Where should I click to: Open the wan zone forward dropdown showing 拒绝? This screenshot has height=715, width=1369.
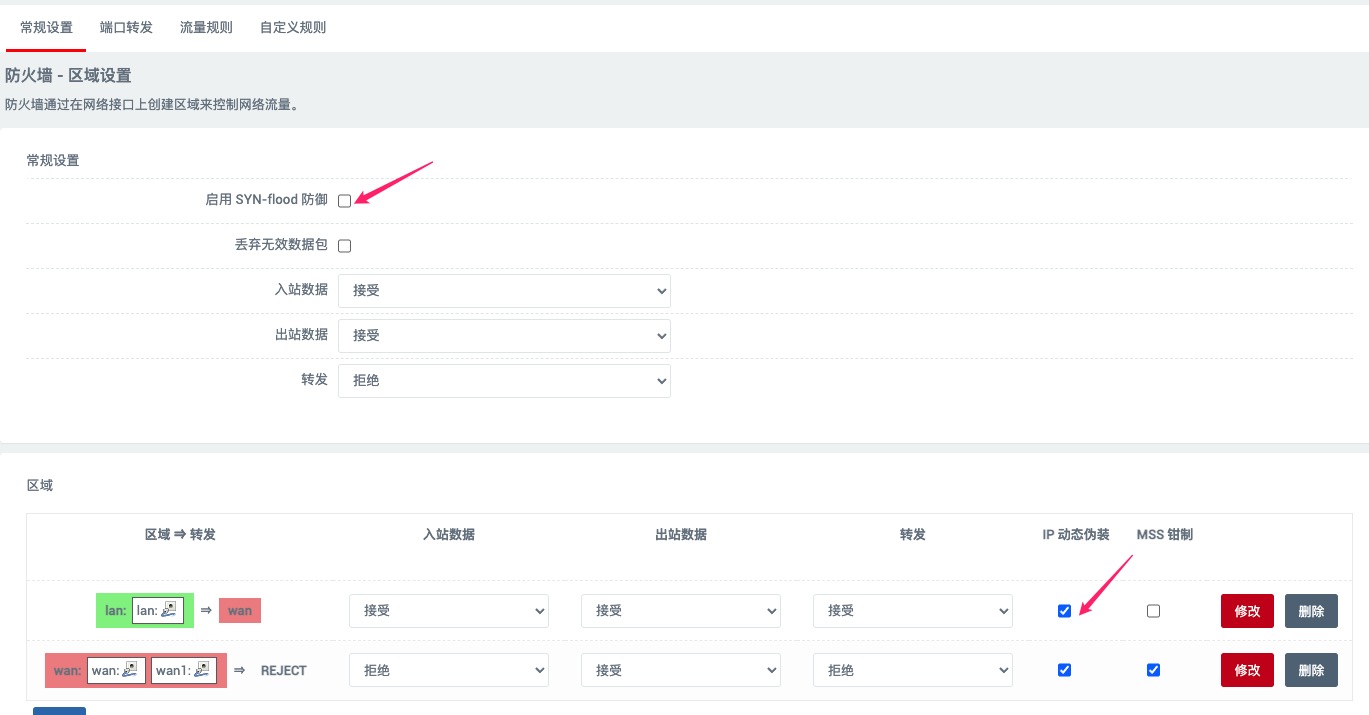coord(912,670)
